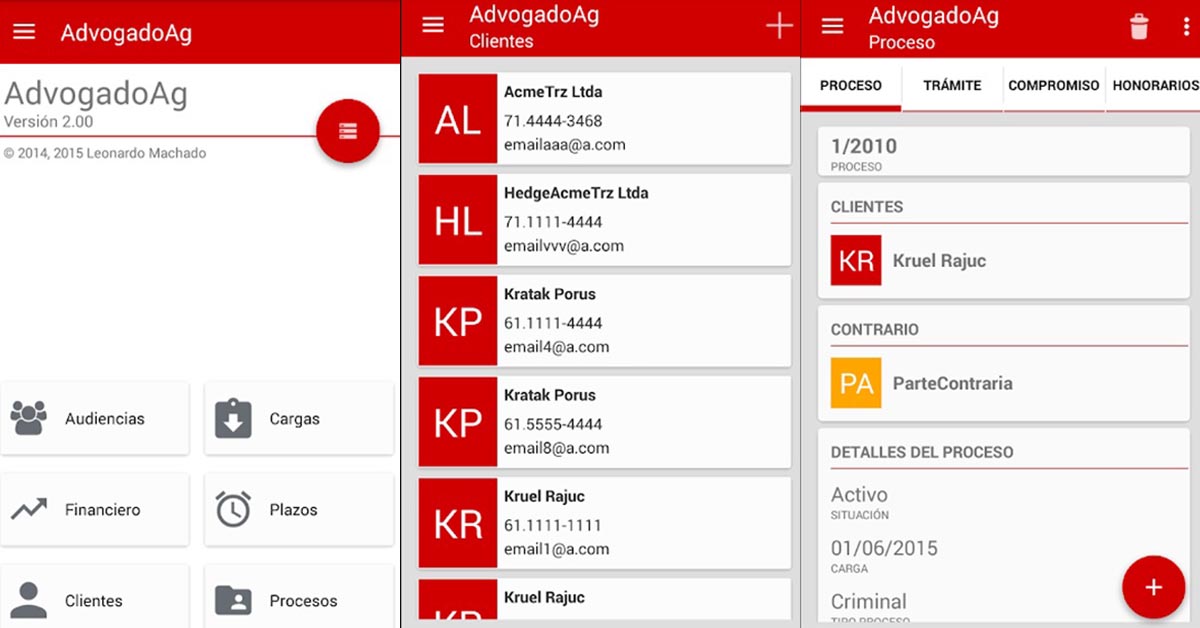Open the Plazos tile
Screen dimensions: 1200x628
pyautogui.click(x=299, y=509)
